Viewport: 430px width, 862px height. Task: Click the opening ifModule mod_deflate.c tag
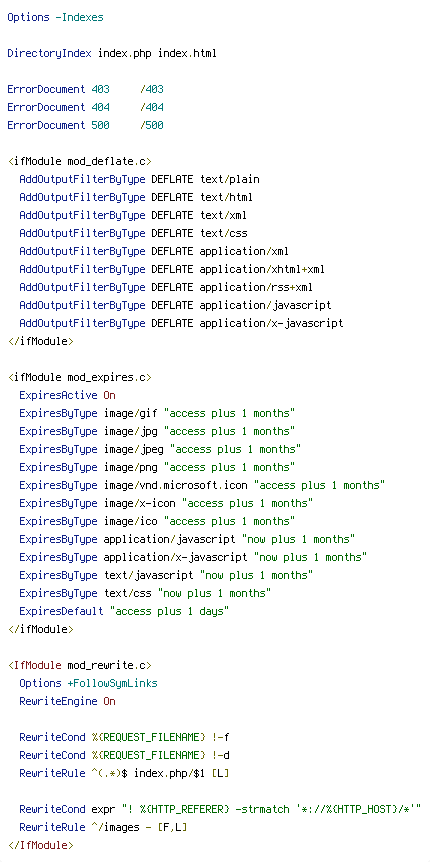click(x=80, y=161)
